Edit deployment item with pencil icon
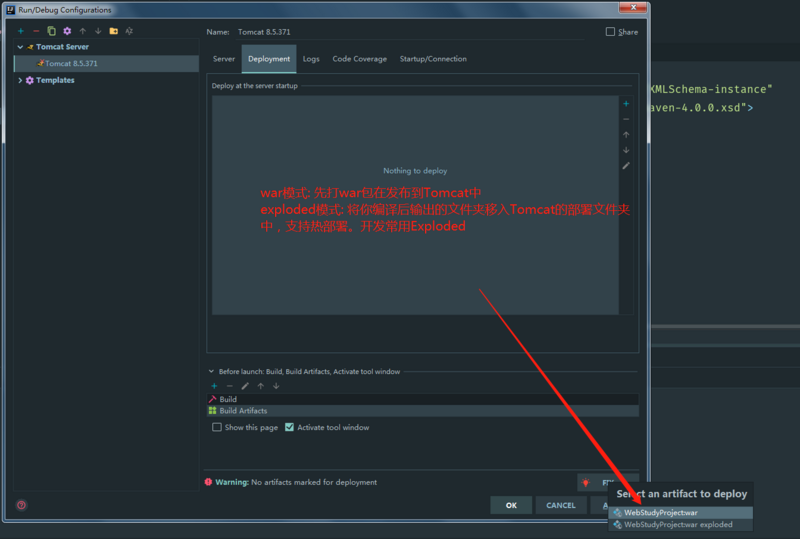This screenshot has height=539, width=800. (x=626, y=166)
